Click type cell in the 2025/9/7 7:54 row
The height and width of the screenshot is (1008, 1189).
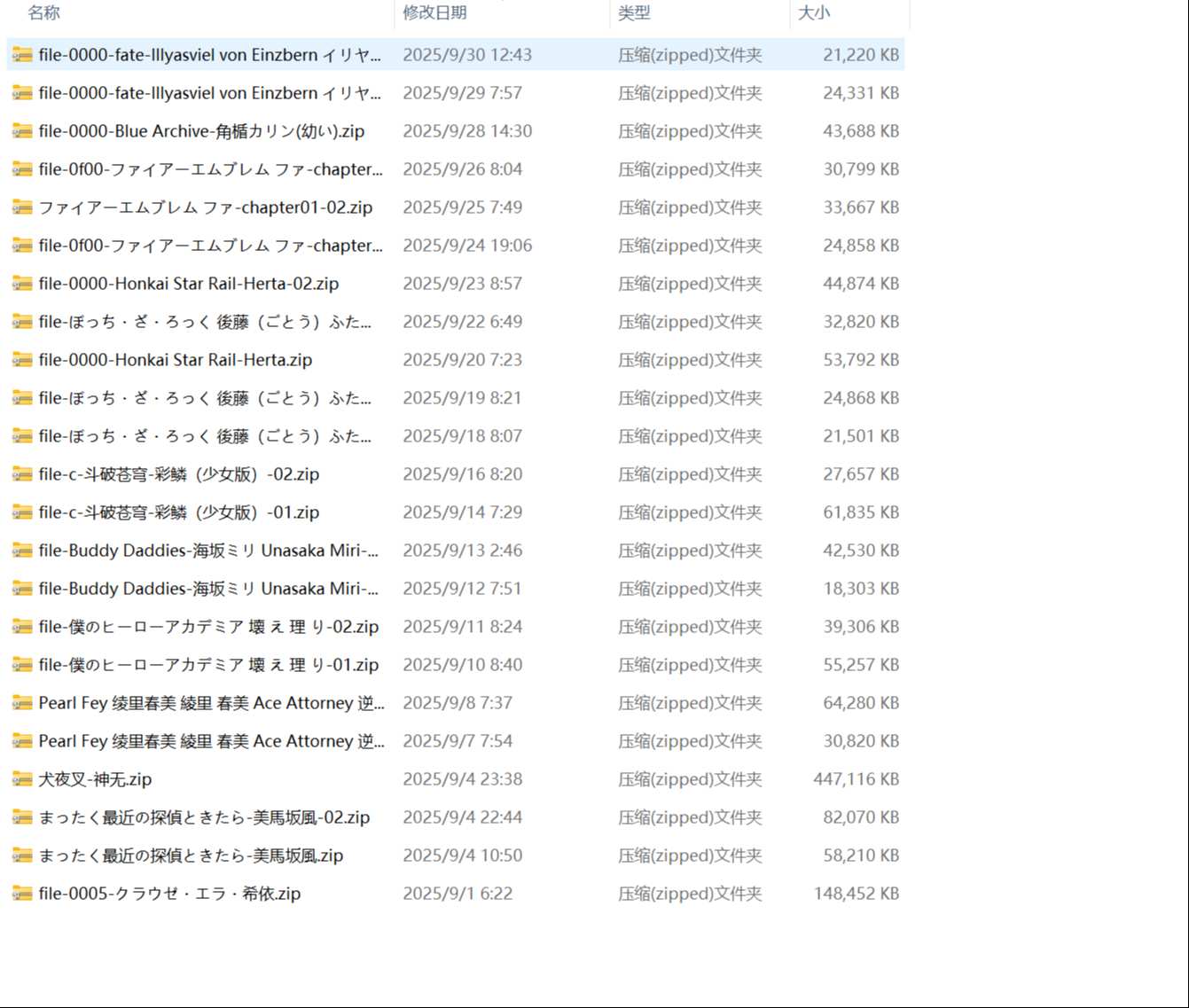point(690,741)
